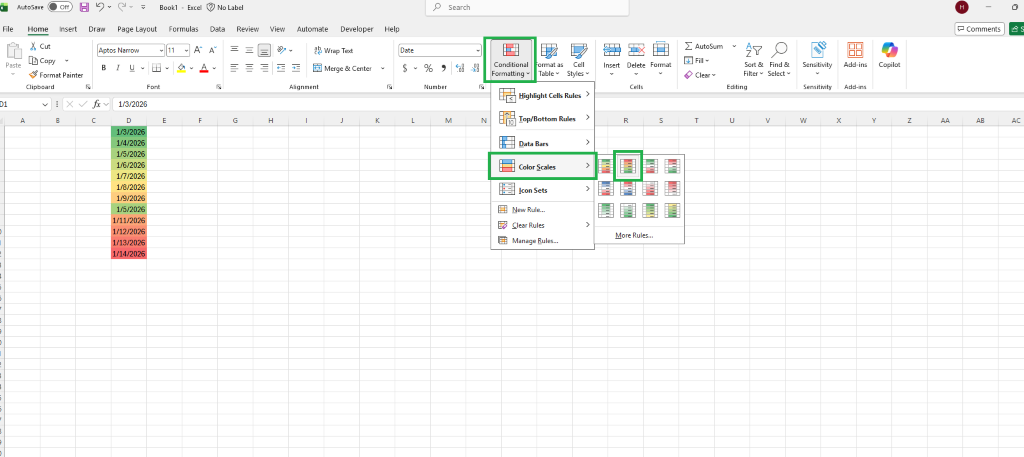Image resolution: width=1024 pixels, height=457 pixels.
Task: Select the Blue-White-Red color scale swatch
Action: [607, 189]
